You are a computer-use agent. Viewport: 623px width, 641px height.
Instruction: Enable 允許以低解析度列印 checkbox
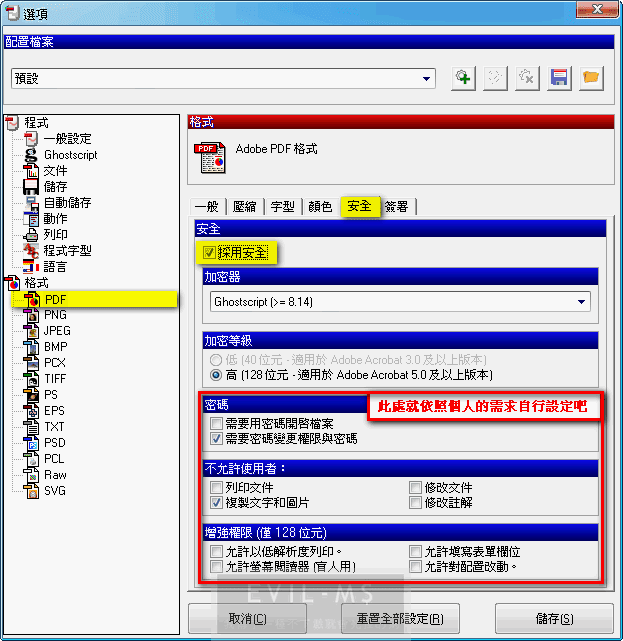(216, 551)
